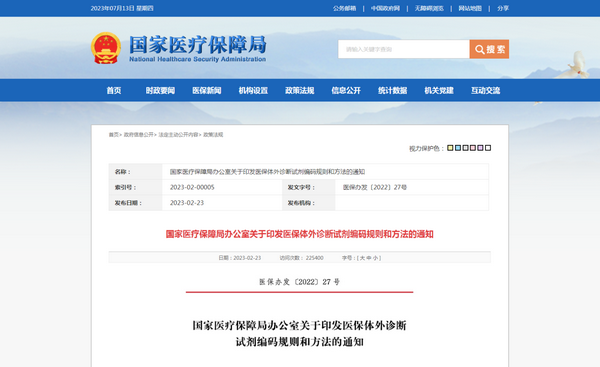This screenshot has height=367, width=600.
Task: Click the black bold document heading
Action: pos(299,333)
